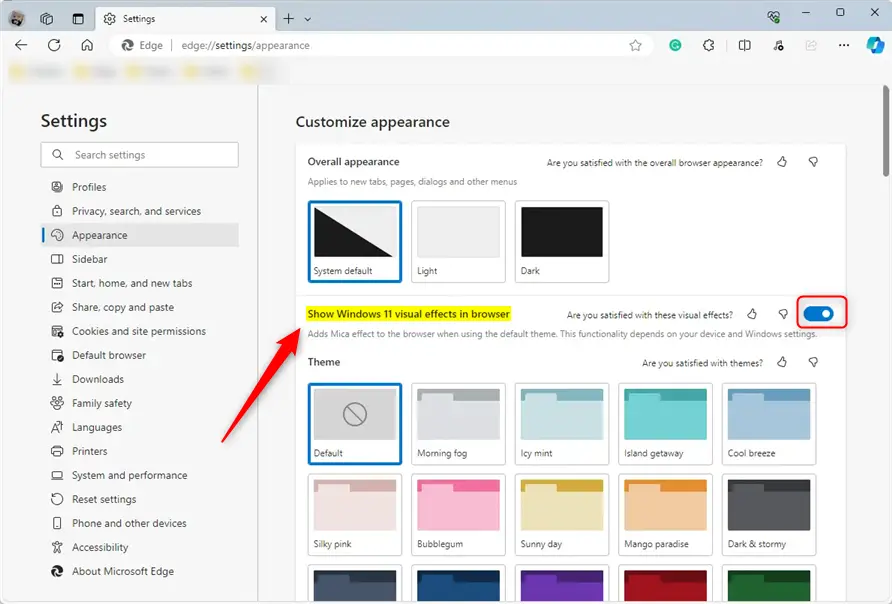Open the Split screen icon
Image resolution: width=892 pixels, height=604 pixels.
[744, 45]
